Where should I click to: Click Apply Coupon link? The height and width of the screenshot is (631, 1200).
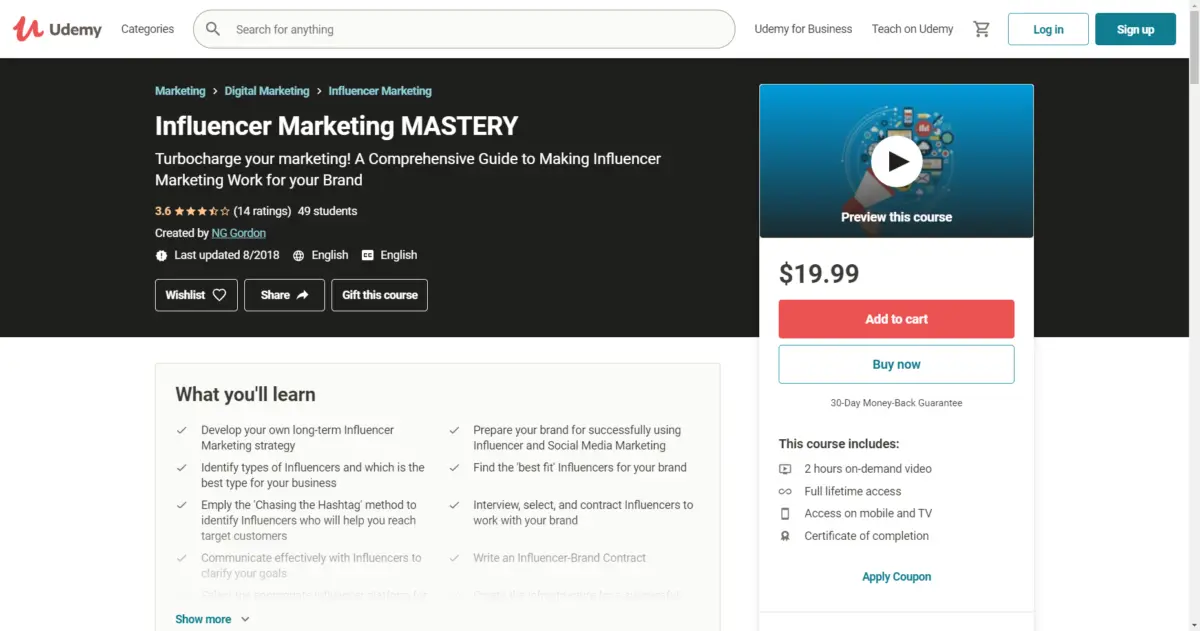pyautogui.click(x=896, y=577)
